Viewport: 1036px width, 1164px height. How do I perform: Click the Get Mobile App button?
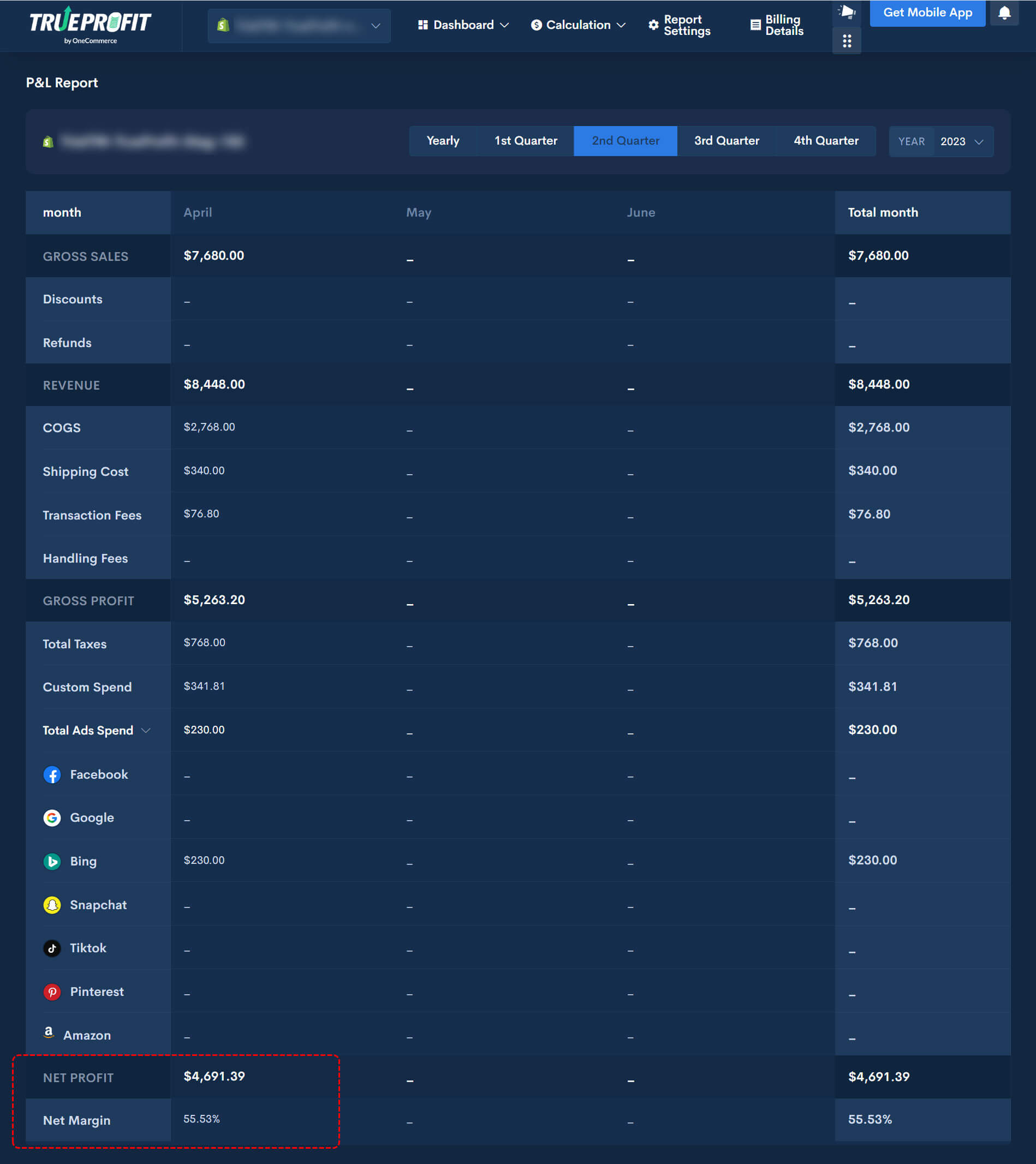[927, 13]
